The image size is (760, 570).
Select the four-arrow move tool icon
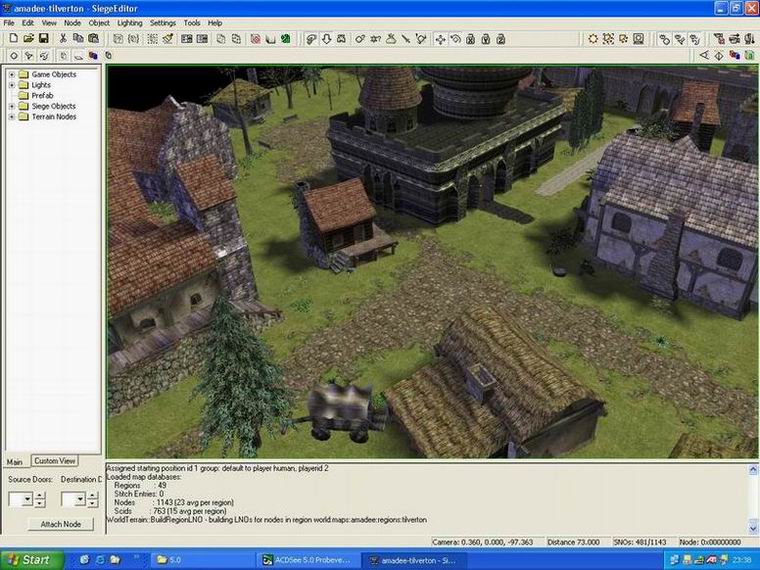pos(437,39)
